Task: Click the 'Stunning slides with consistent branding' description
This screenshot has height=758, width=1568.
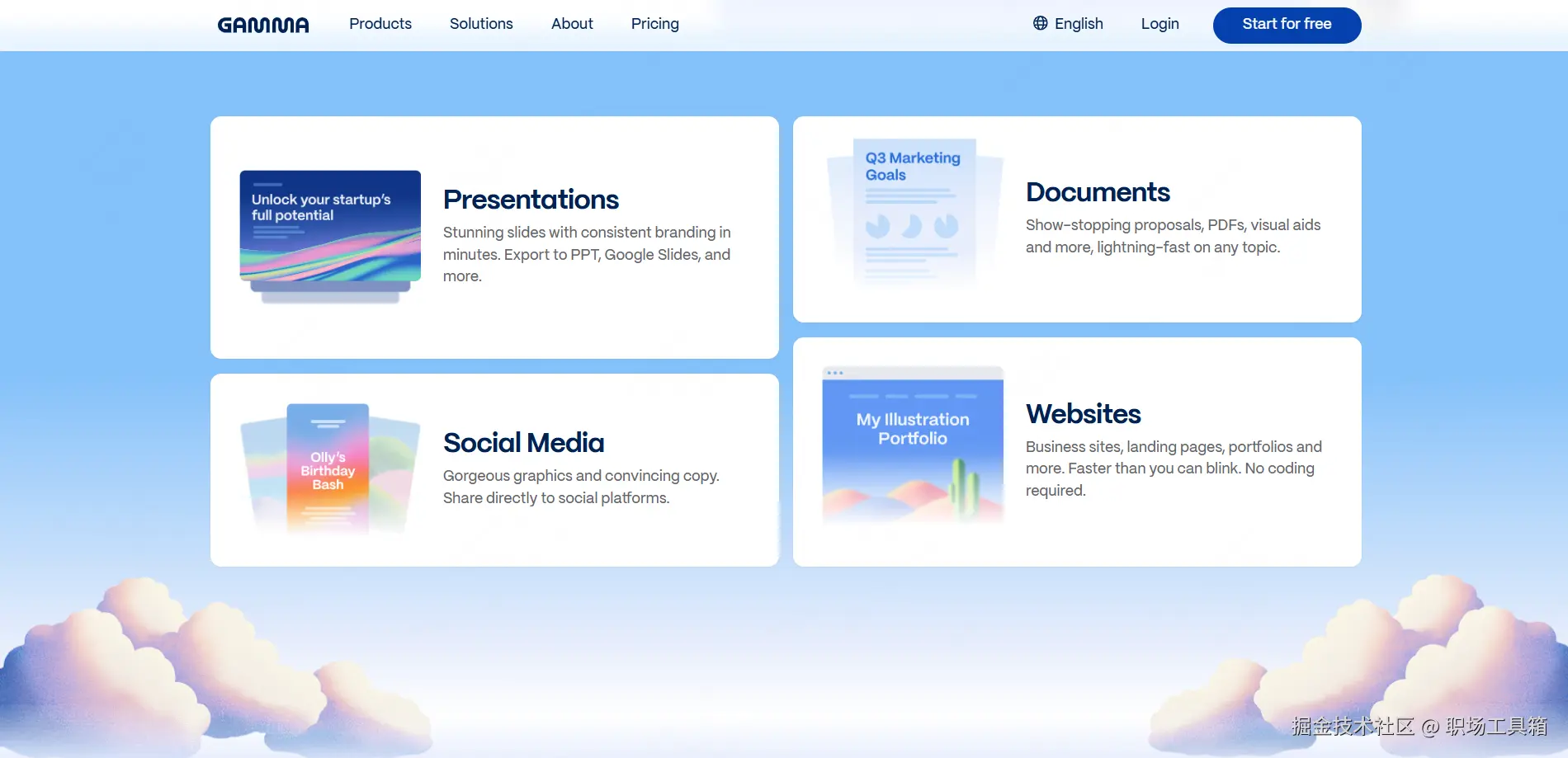Action: tap(587, 254)
